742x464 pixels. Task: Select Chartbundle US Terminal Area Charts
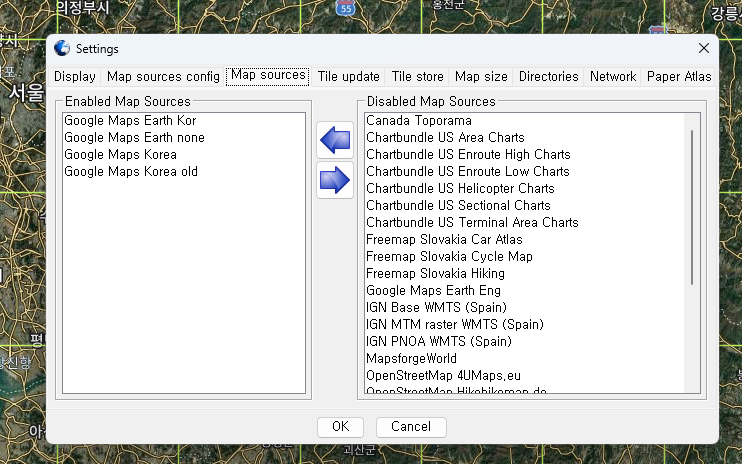[524, 223]
